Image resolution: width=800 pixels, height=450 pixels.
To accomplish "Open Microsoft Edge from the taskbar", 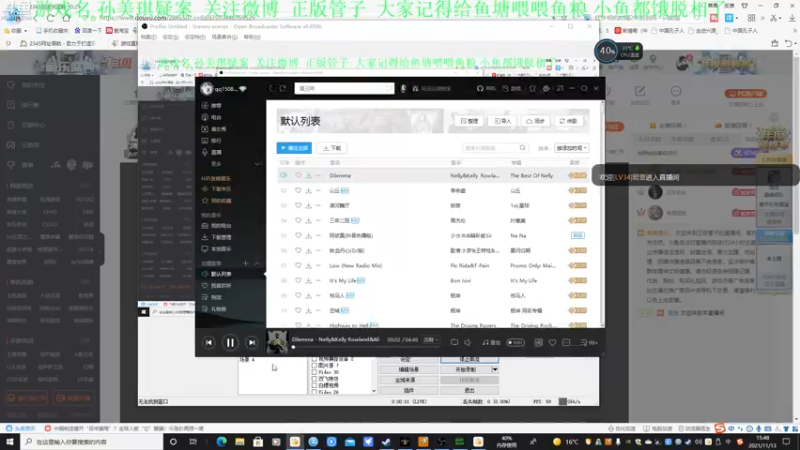I will click(x=221, y=442).
